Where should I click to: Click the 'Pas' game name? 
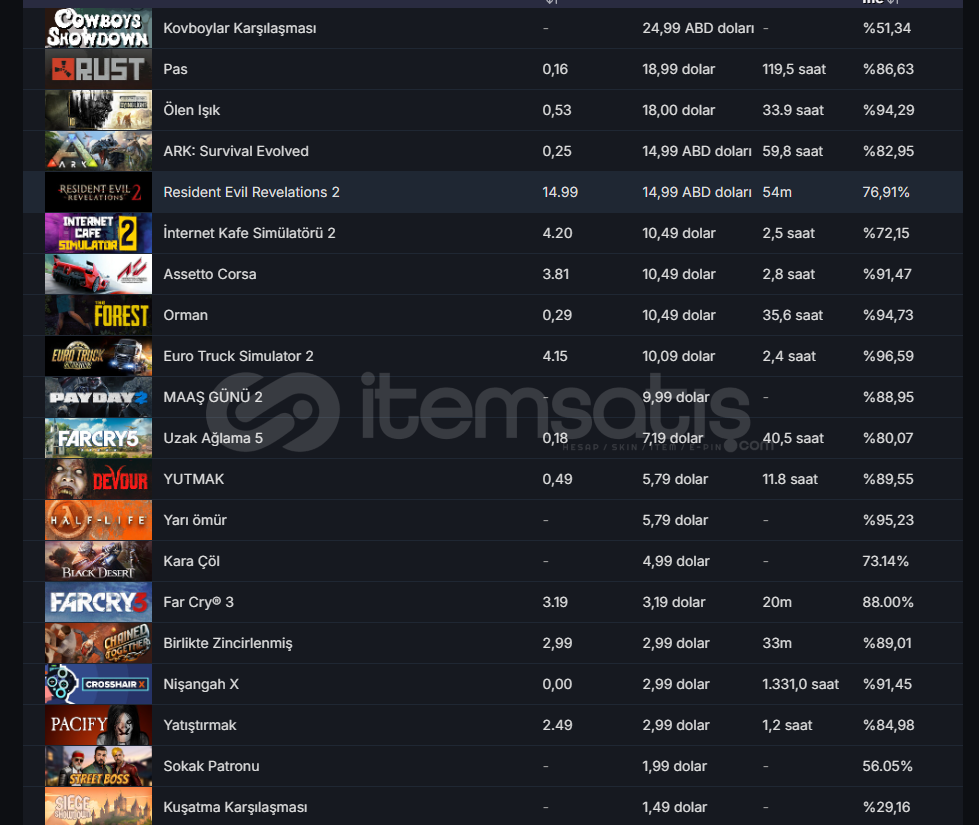(175, 69)
